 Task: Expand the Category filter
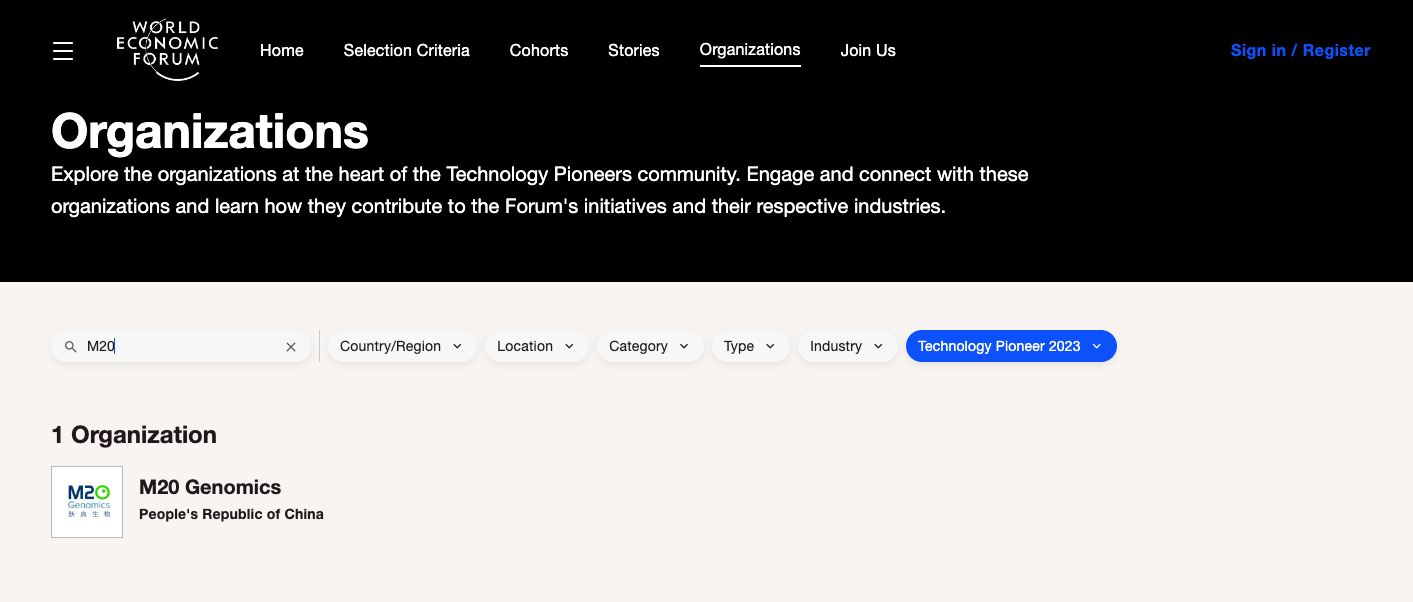[x=649, y=346]
